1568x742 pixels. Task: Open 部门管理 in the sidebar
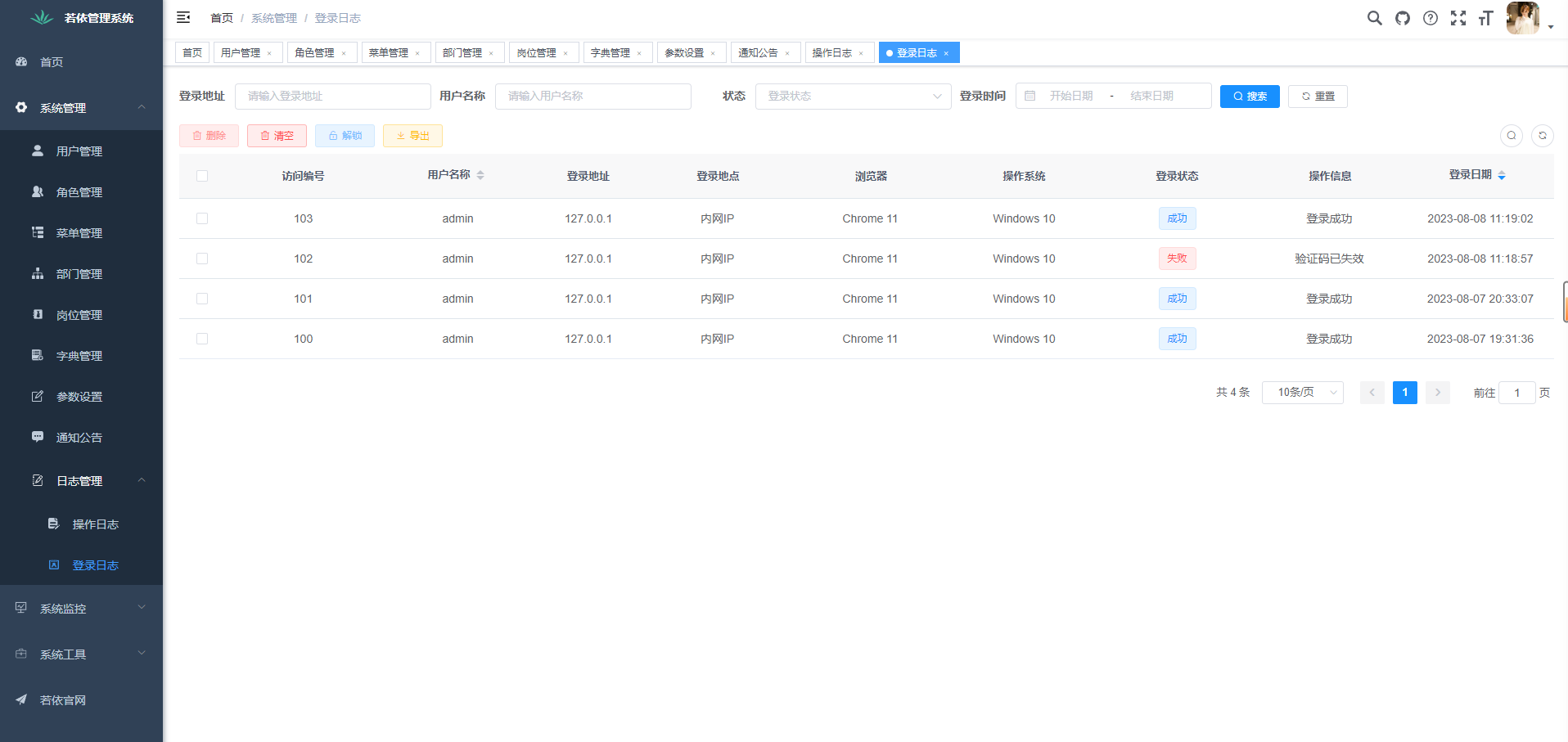click(x=81, y=274)
